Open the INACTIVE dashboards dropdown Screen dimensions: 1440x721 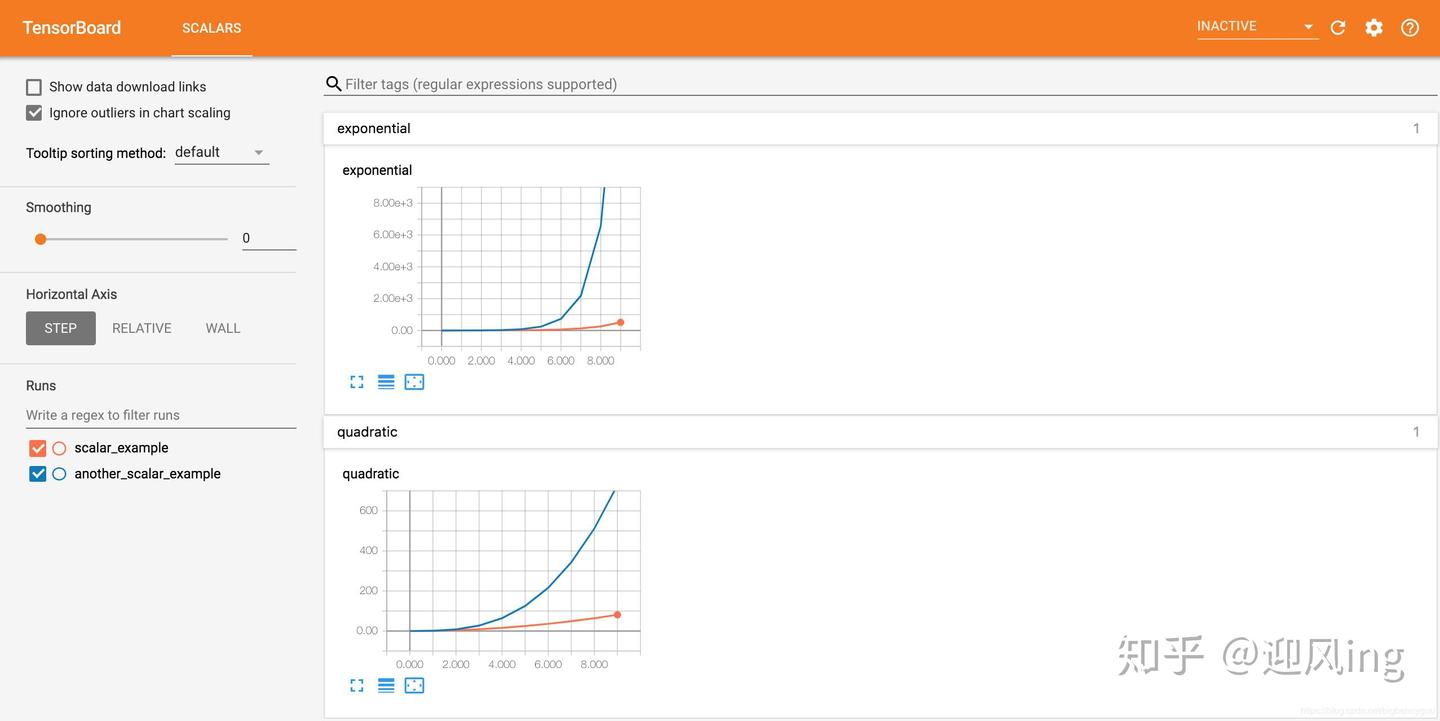click(x=1257, y=27)
